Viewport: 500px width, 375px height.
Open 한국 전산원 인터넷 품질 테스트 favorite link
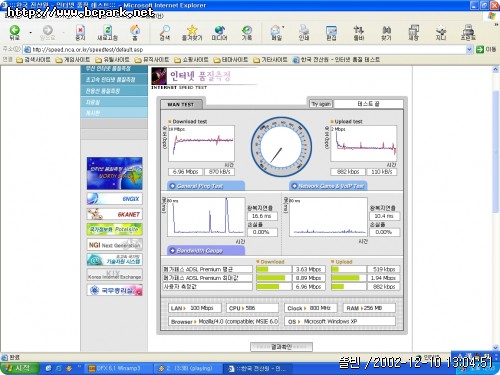tap(336, 60)
